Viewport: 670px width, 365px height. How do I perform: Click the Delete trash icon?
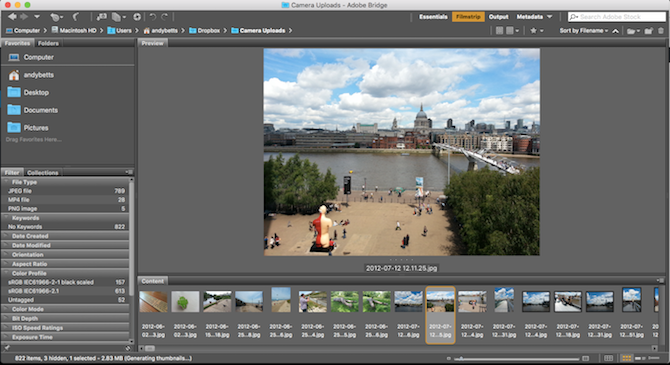coord(661,31)
